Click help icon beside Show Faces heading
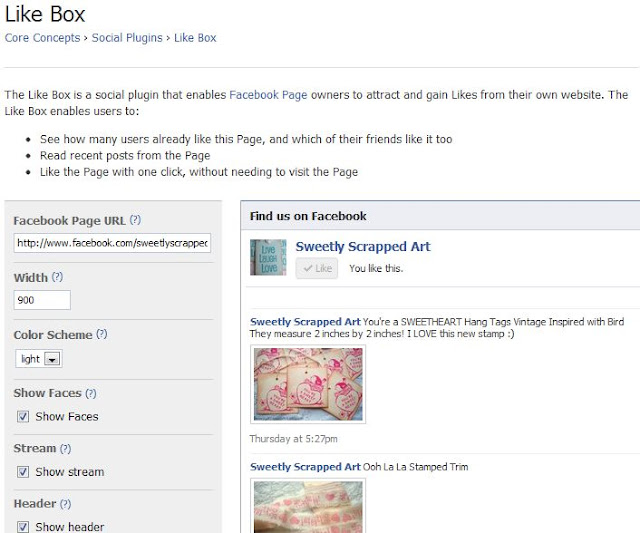 (91, 393)
